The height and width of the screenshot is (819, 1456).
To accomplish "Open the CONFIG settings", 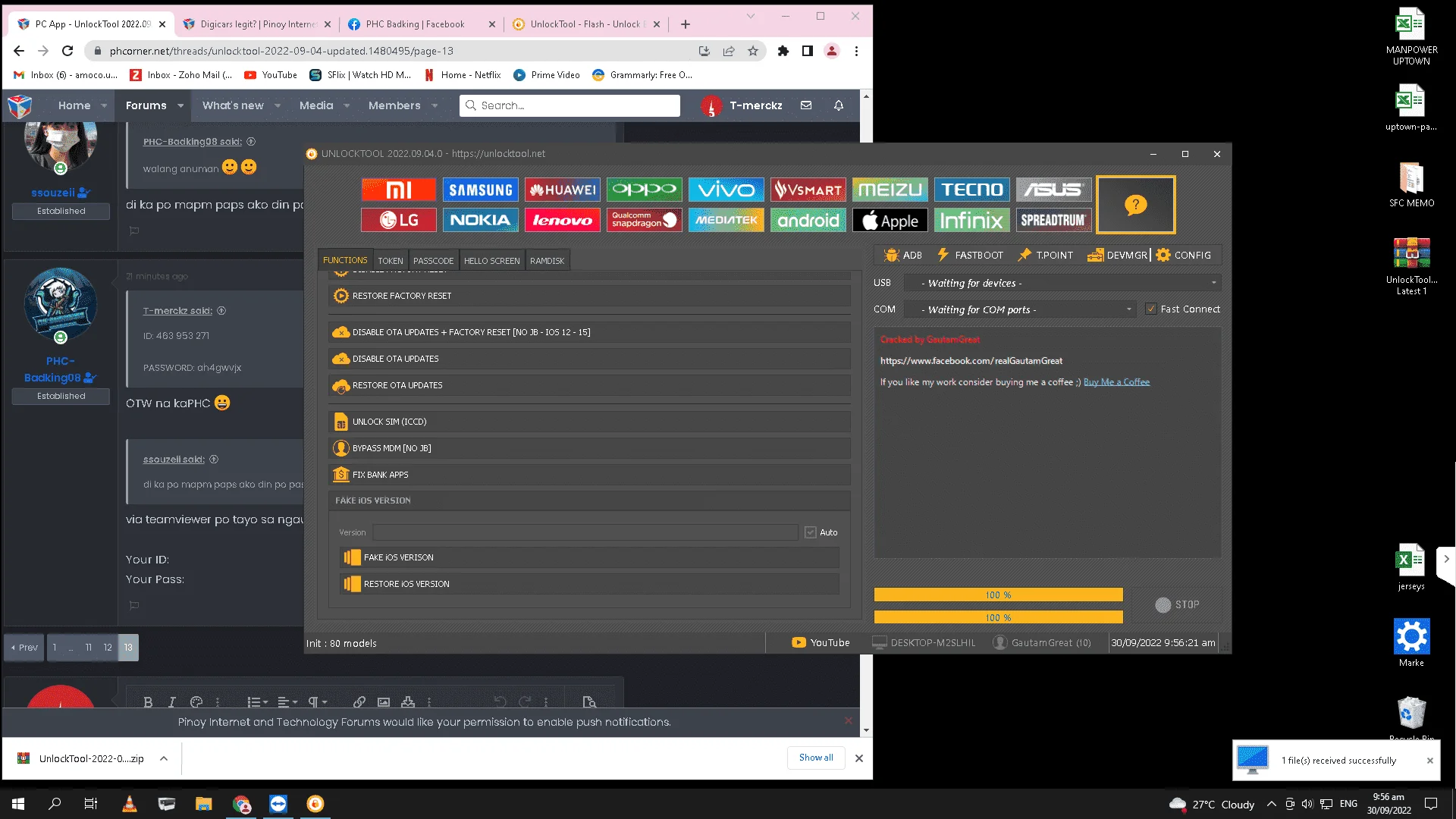I will pos(1184,255).
